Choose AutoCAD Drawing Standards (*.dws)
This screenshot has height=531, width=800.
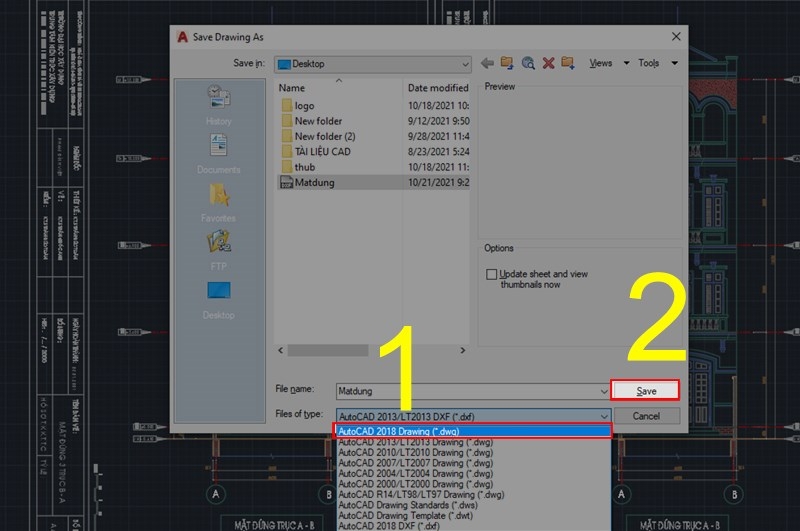(473, 505)
